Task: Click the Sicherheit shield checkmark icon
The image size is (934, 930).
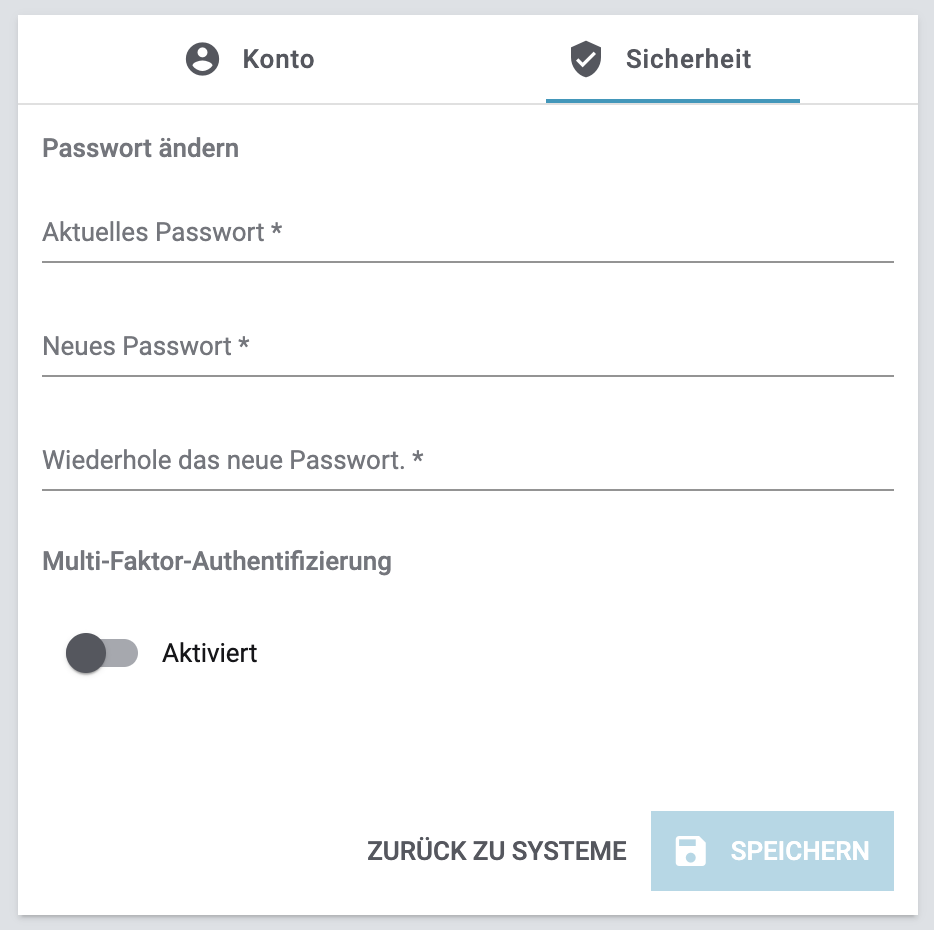Action: point(585,59)
